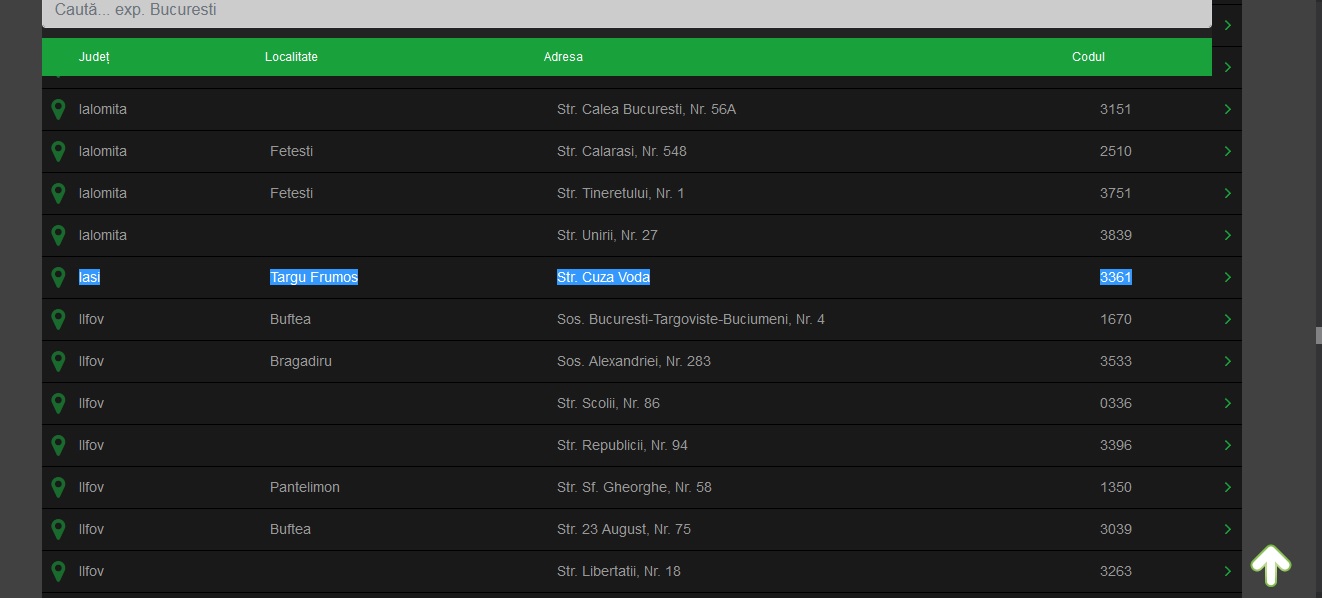
Task: Click the map pin for Str. Unirii row
Action: (x=58, y=235)
